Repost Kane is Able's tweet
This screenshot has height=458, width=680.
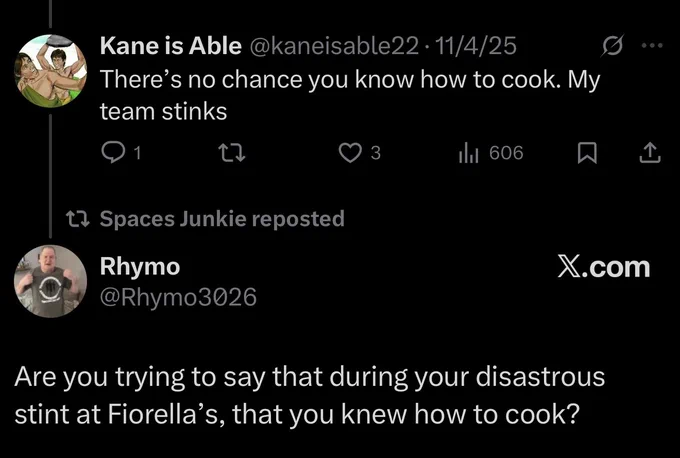pos(232,153)
